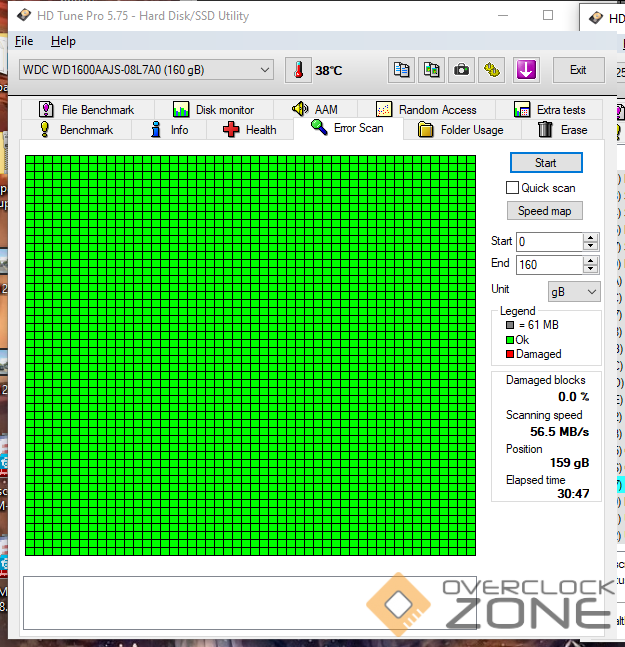Click the empty scan log text box
Viewport: 625px width, 647px height.
pos(250,603)
